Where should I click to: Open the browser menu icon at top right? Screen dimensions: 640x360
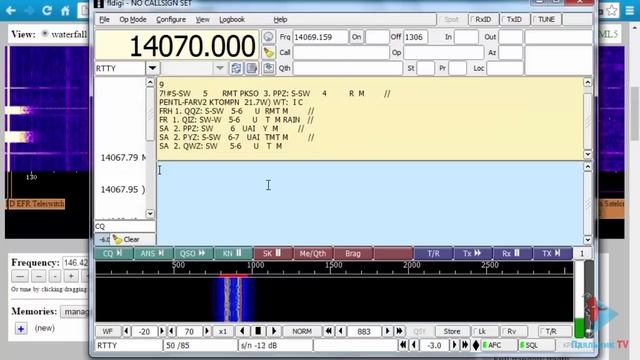(x=629, y=10)
